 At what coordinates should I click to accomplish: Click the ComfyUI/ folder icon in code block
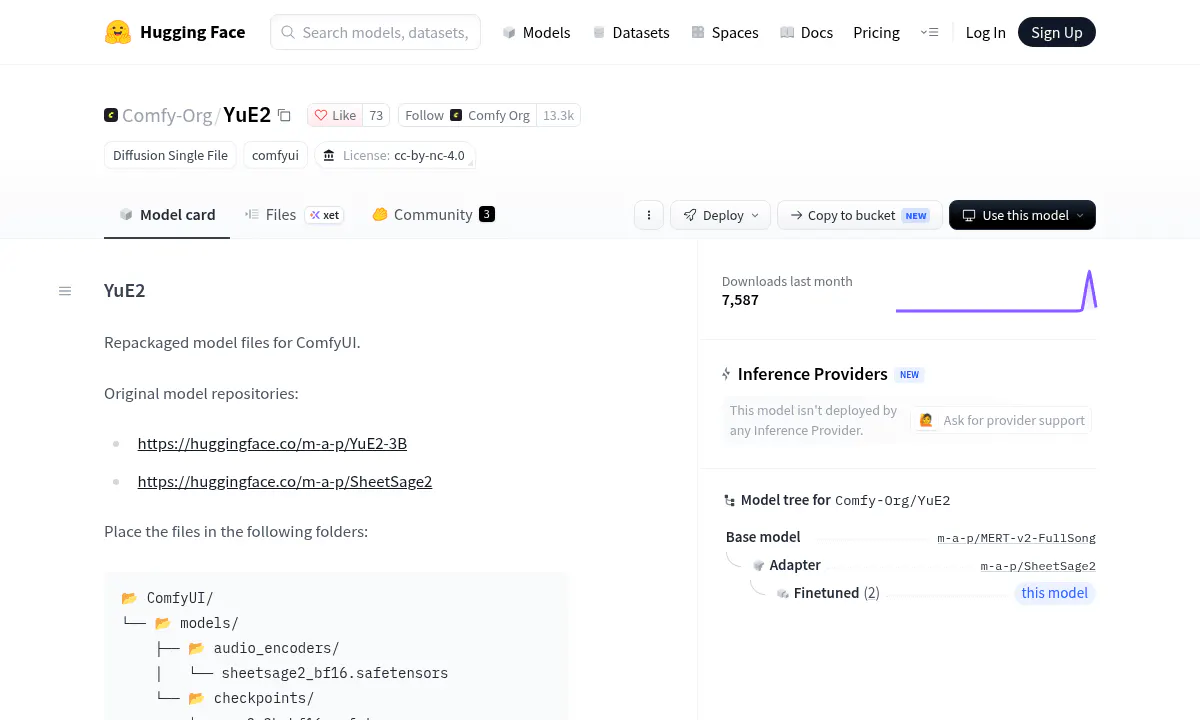click(x=129, y=598)
